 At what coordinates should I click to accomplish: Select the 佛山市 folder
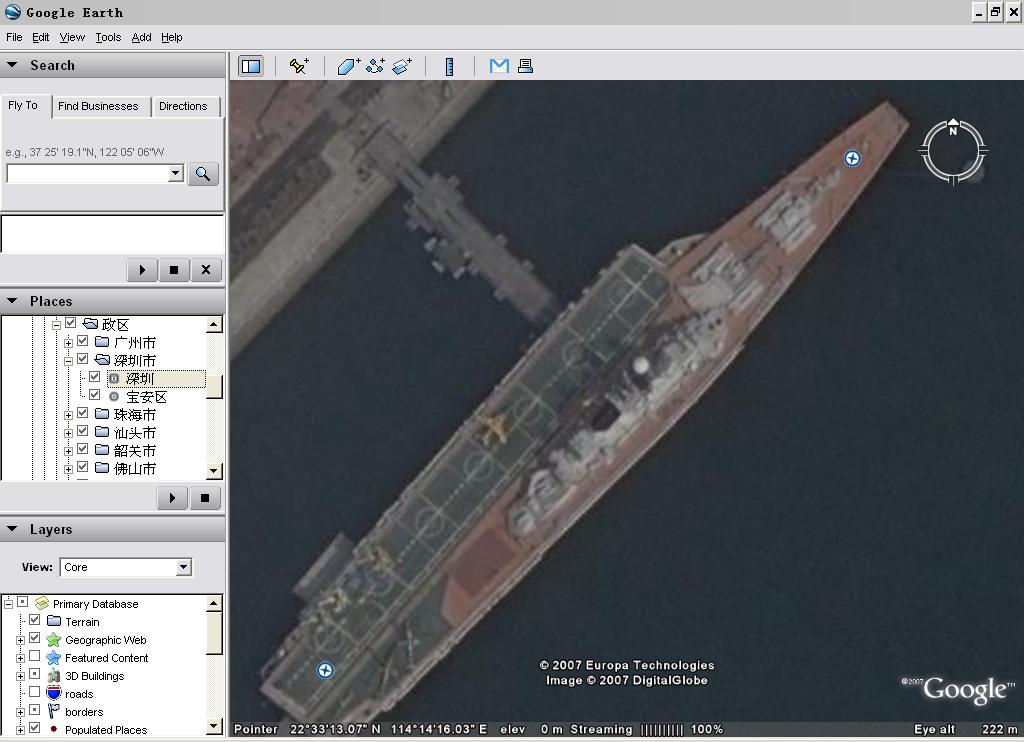pyautogui.click(x=135, y=468)
